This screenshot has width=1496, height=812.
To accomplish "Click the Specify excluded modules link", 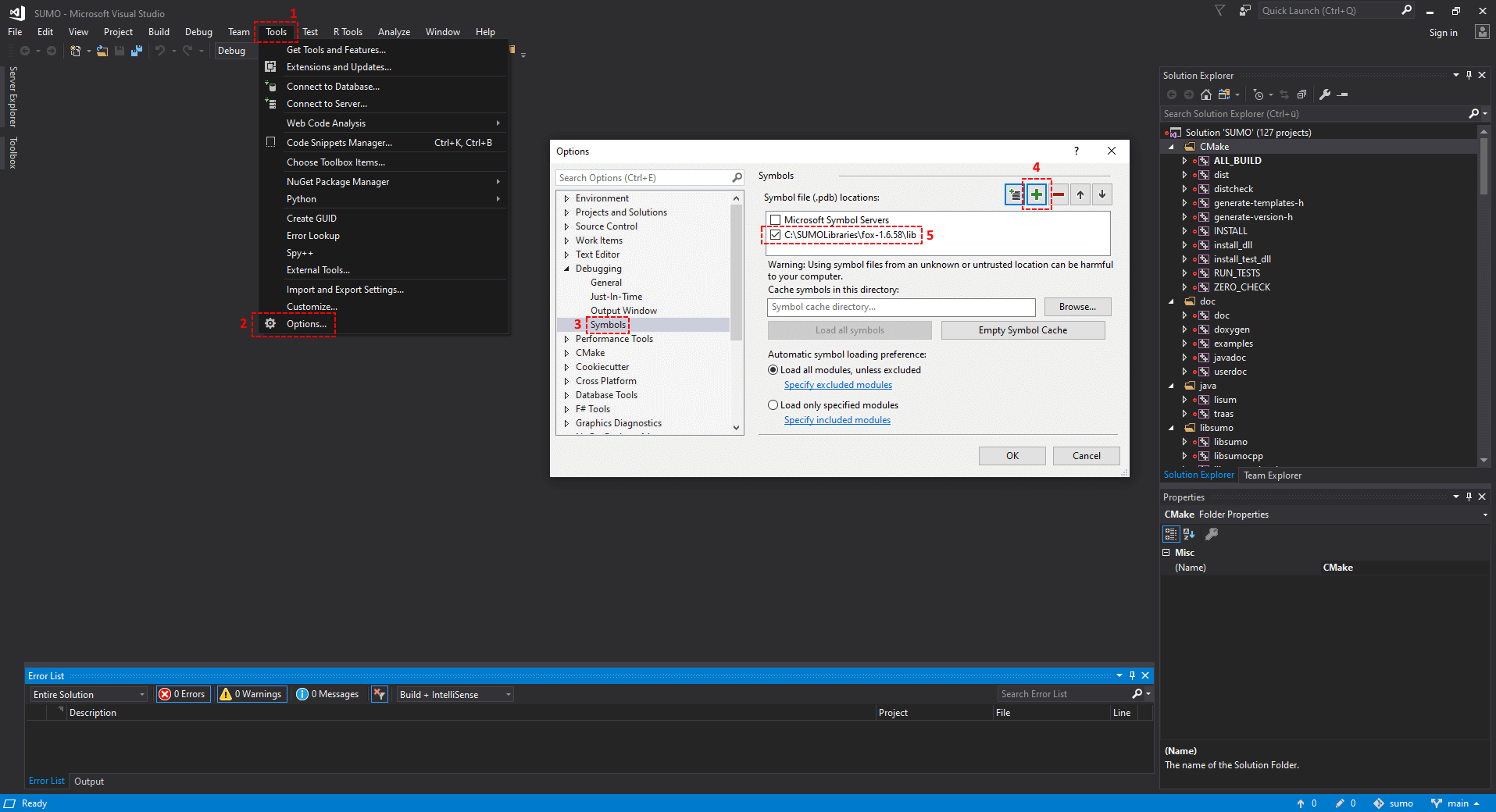I will [837, 385].
